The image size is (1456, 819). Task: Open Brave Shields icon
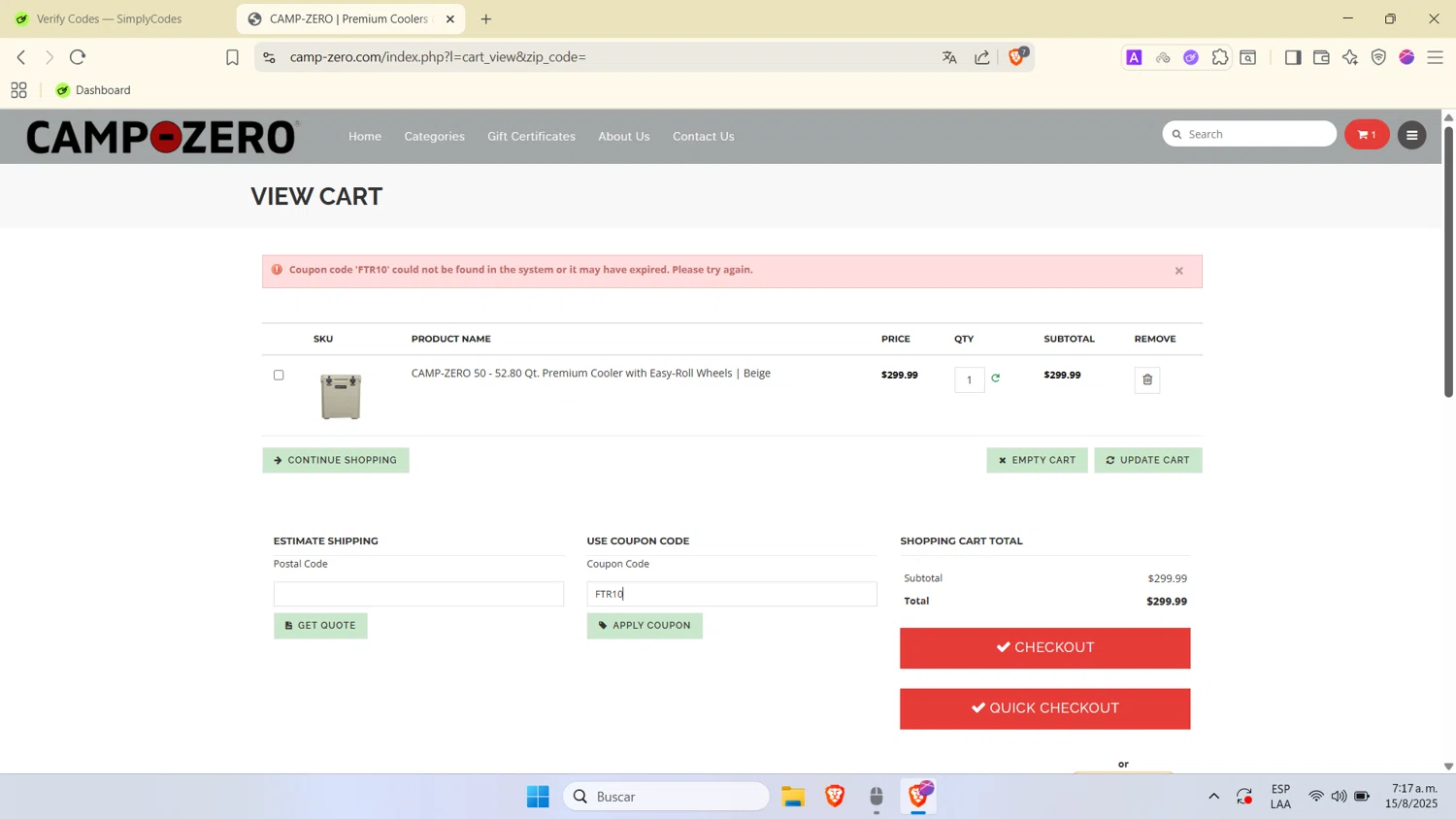click(1017, 57)
